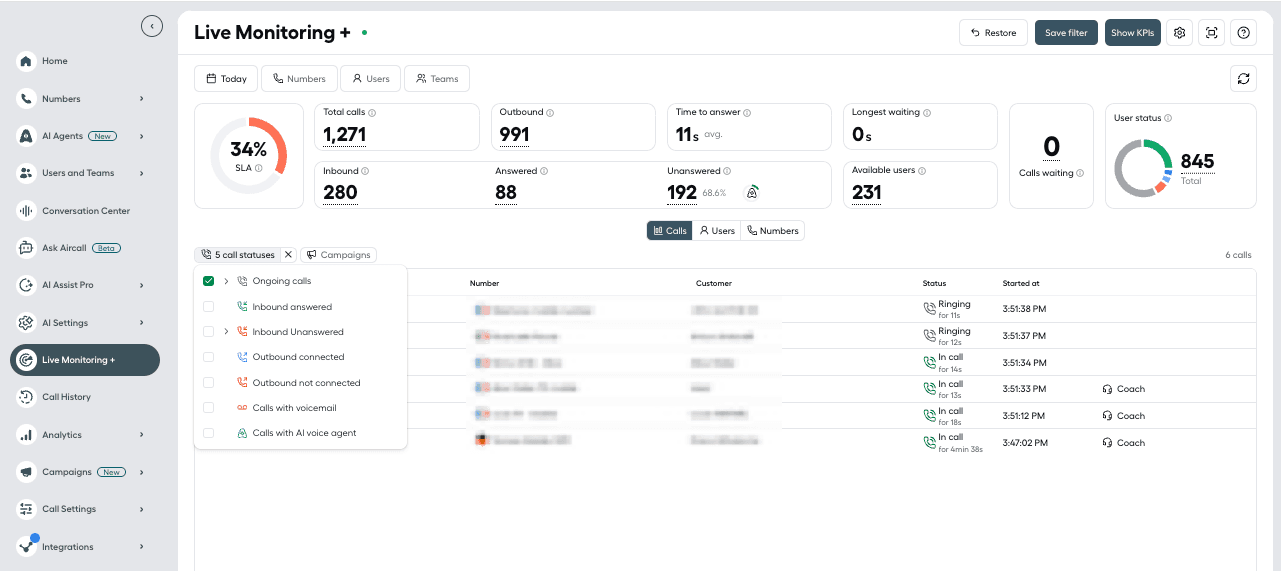The image size is (1281, 571).
Task: Click the Restore button
Action: (x=993, y=33)
